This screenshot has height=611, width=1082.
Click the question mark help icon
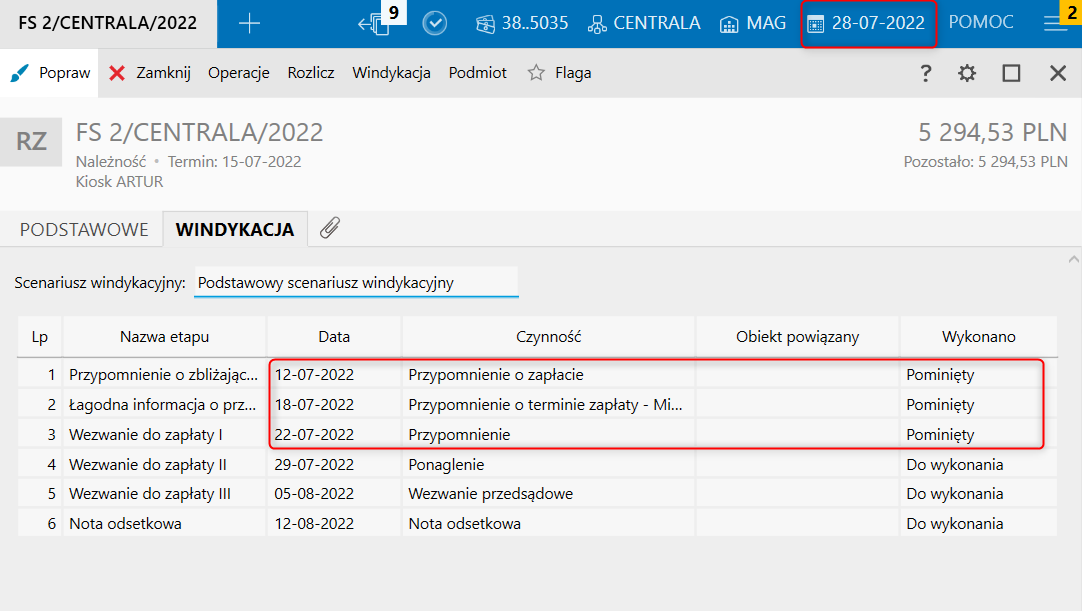pyautogui.click(x=925, y=73)
